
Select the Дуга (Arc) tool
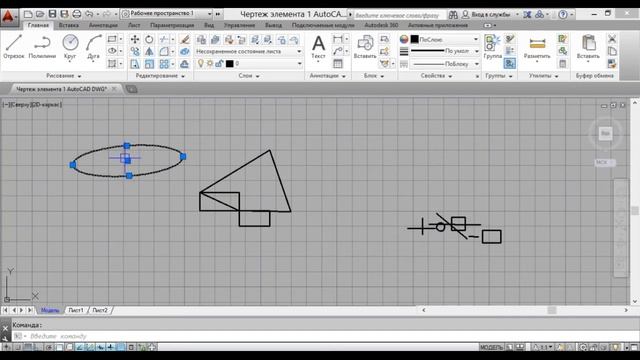coord(93,47)
